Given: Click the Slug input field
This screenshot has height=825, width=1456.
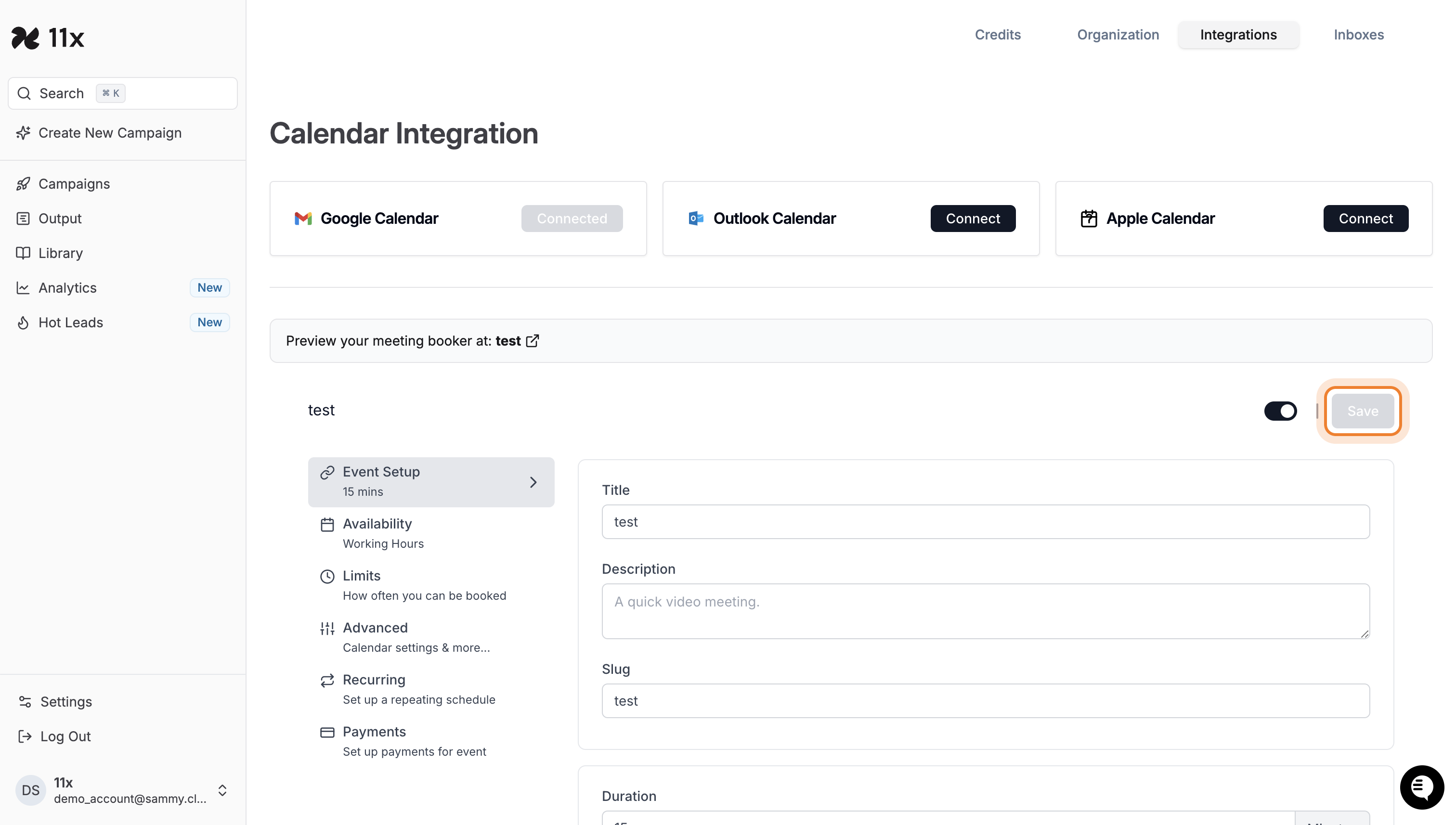Looking at the screenshot, I should coord(986,701).
